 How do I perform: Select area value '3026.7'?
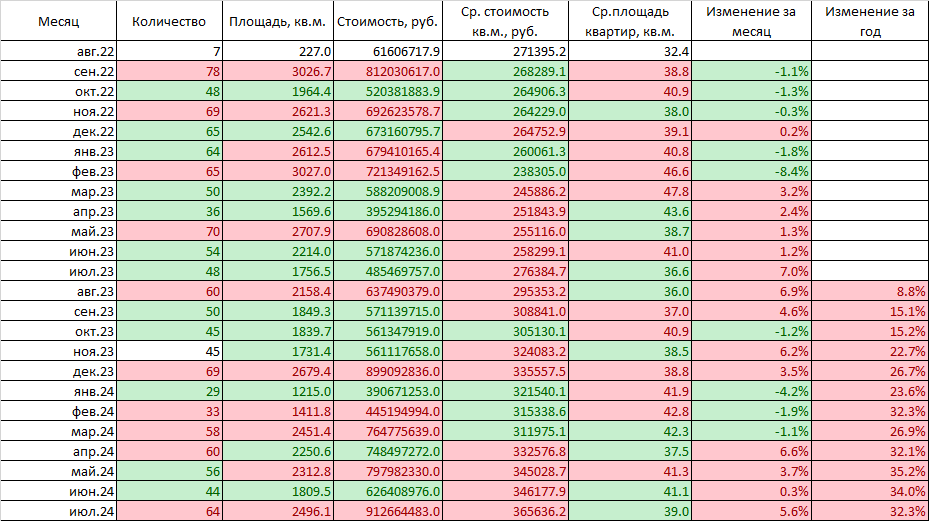278,71
